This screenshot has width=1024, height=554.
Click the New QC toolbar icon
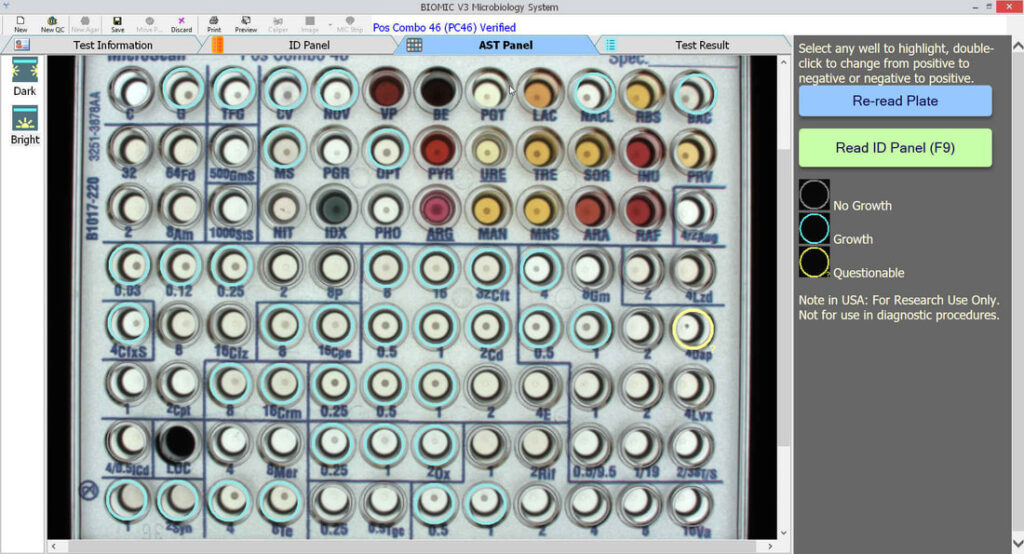(x=52, y=25)
